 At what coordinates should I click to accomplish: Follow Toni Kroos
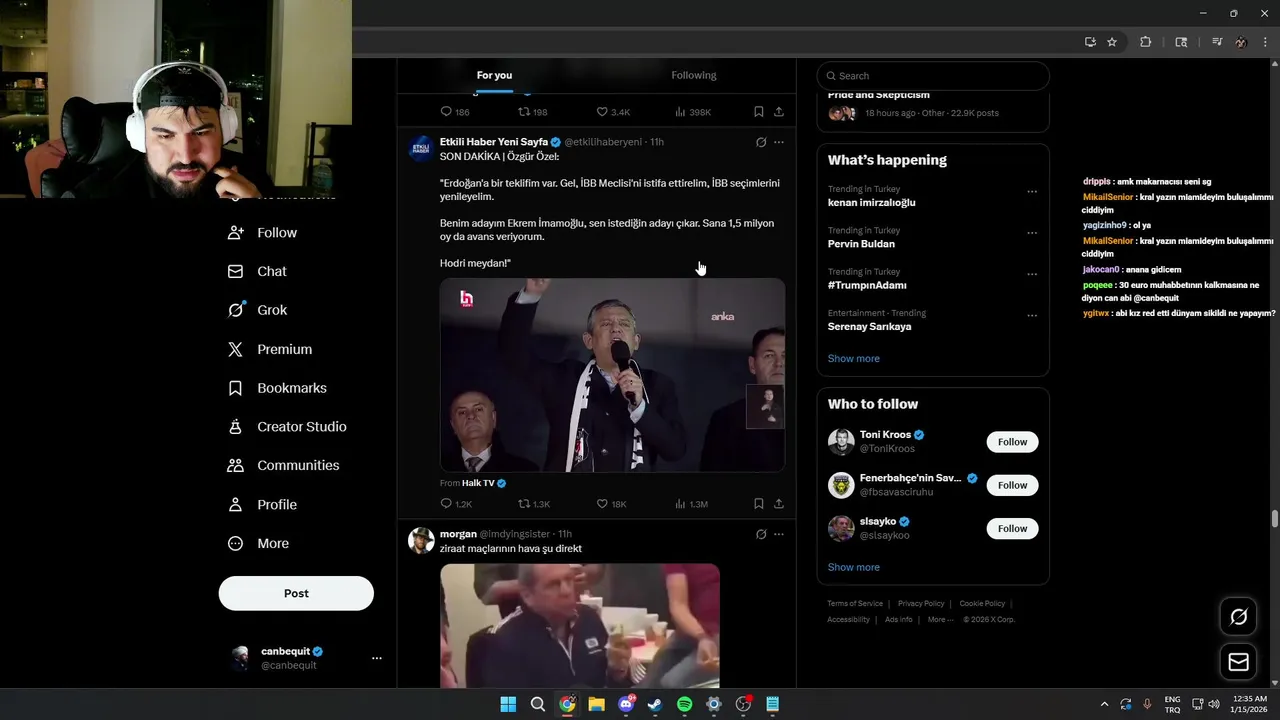[1012, 442]
